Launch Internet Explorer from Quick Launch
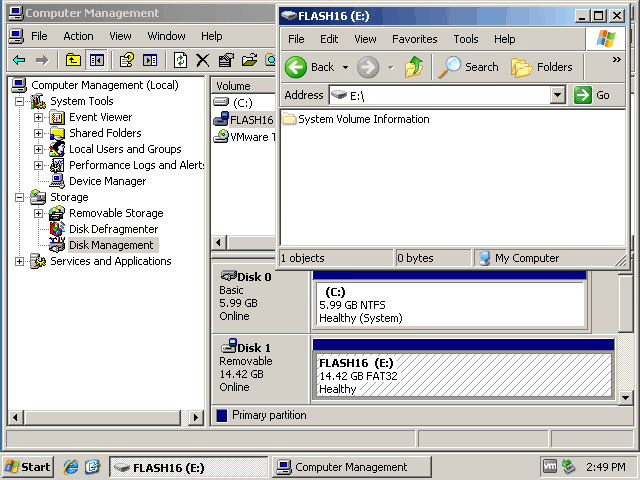Image resolution: width=640 pixels, height=480 pixels. pos(71,467)
